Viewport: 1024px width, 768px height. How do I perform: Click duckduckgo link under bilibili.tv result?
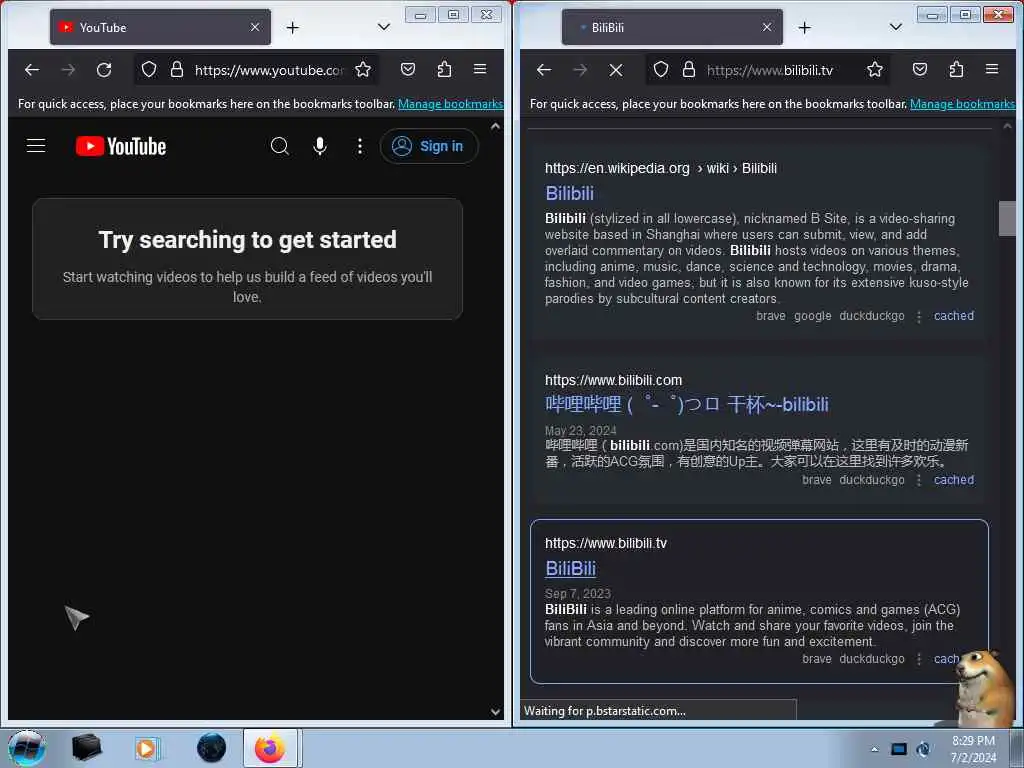872,659
